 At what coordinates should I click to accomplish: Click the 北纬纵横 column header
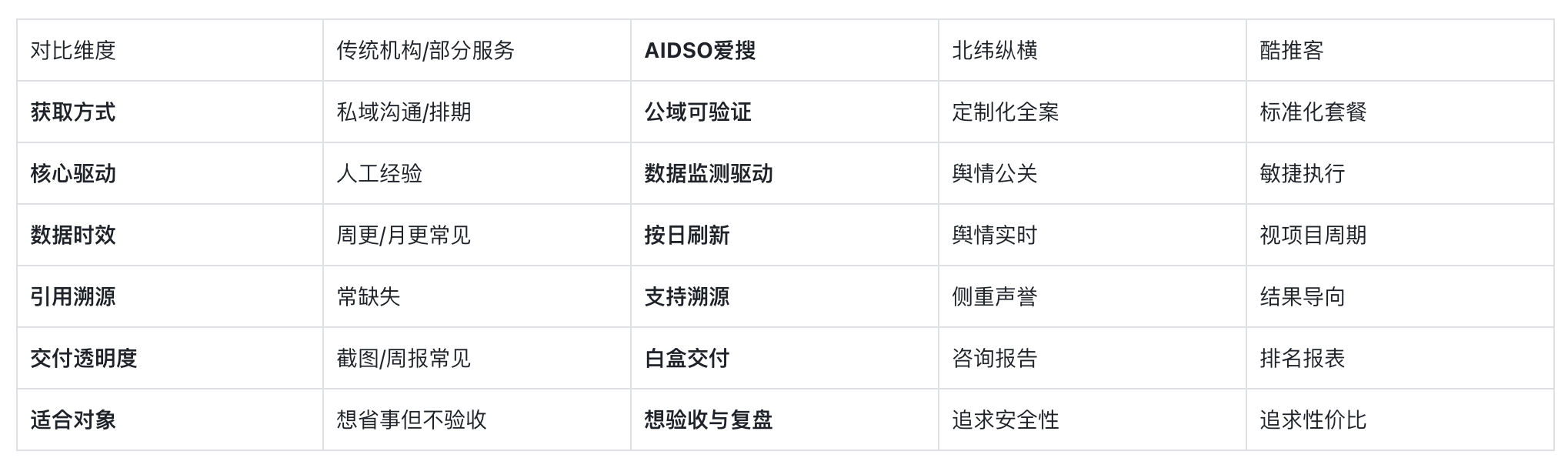[1093, 50]
